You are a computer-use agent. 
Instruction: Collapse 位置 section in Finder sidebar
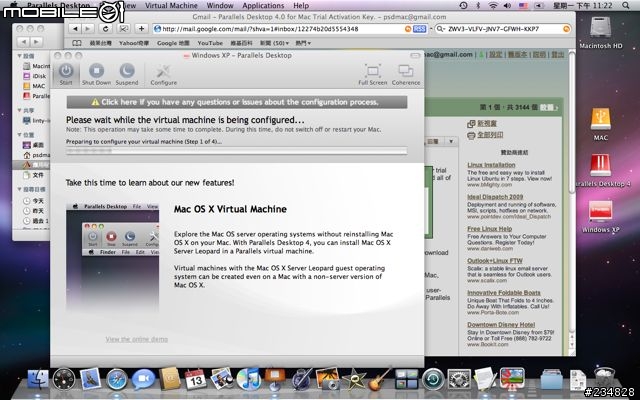pyautogui.click(x=19, y=135)
